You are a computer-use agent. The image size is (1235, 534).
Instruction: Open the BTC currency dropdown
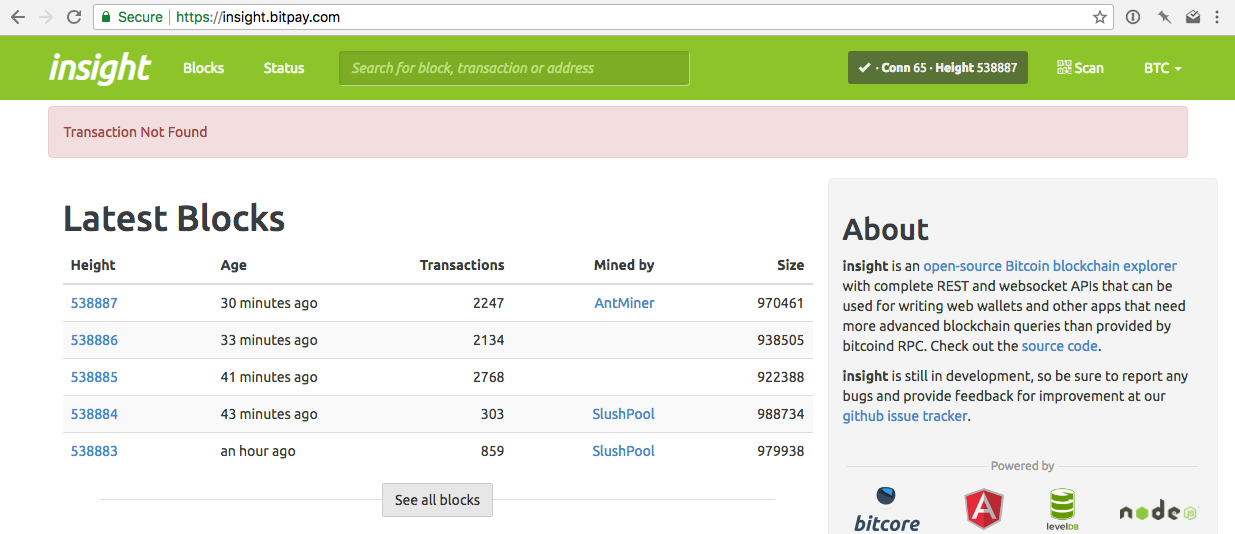[x=1162, y=68]
